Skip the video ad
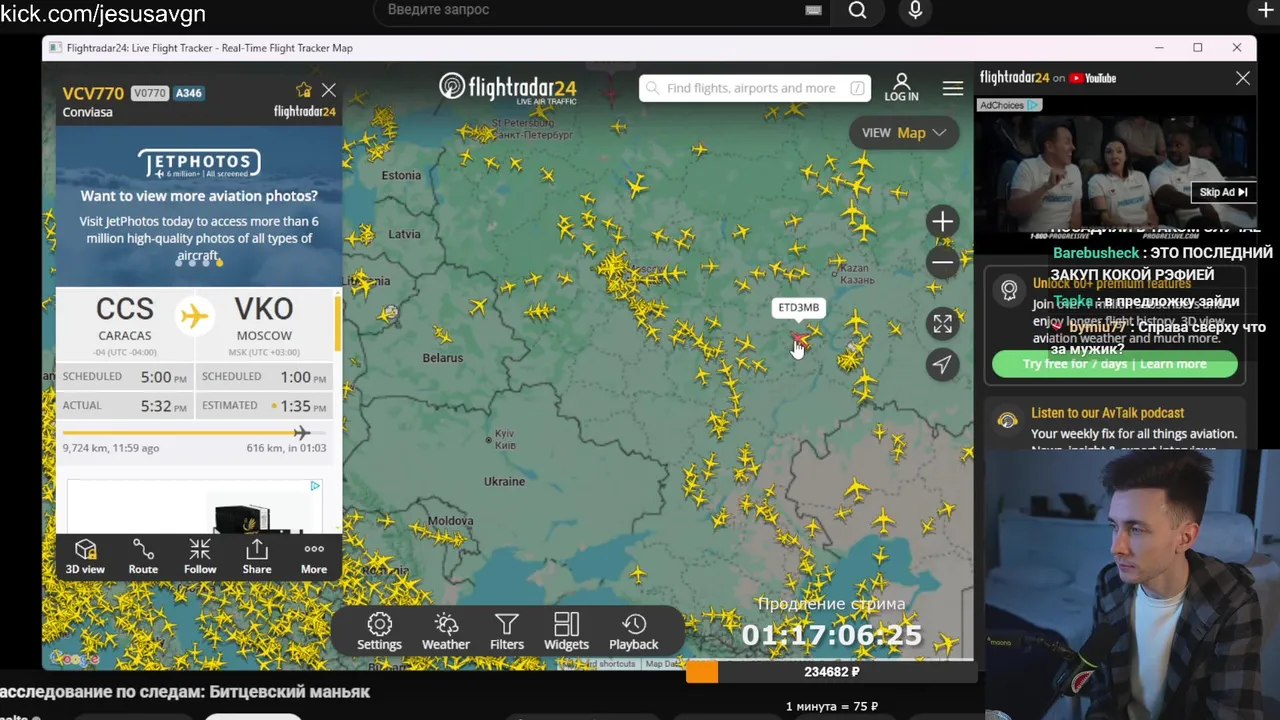The width and height of the screenshot is (1280, 720). coord(1223,192)
